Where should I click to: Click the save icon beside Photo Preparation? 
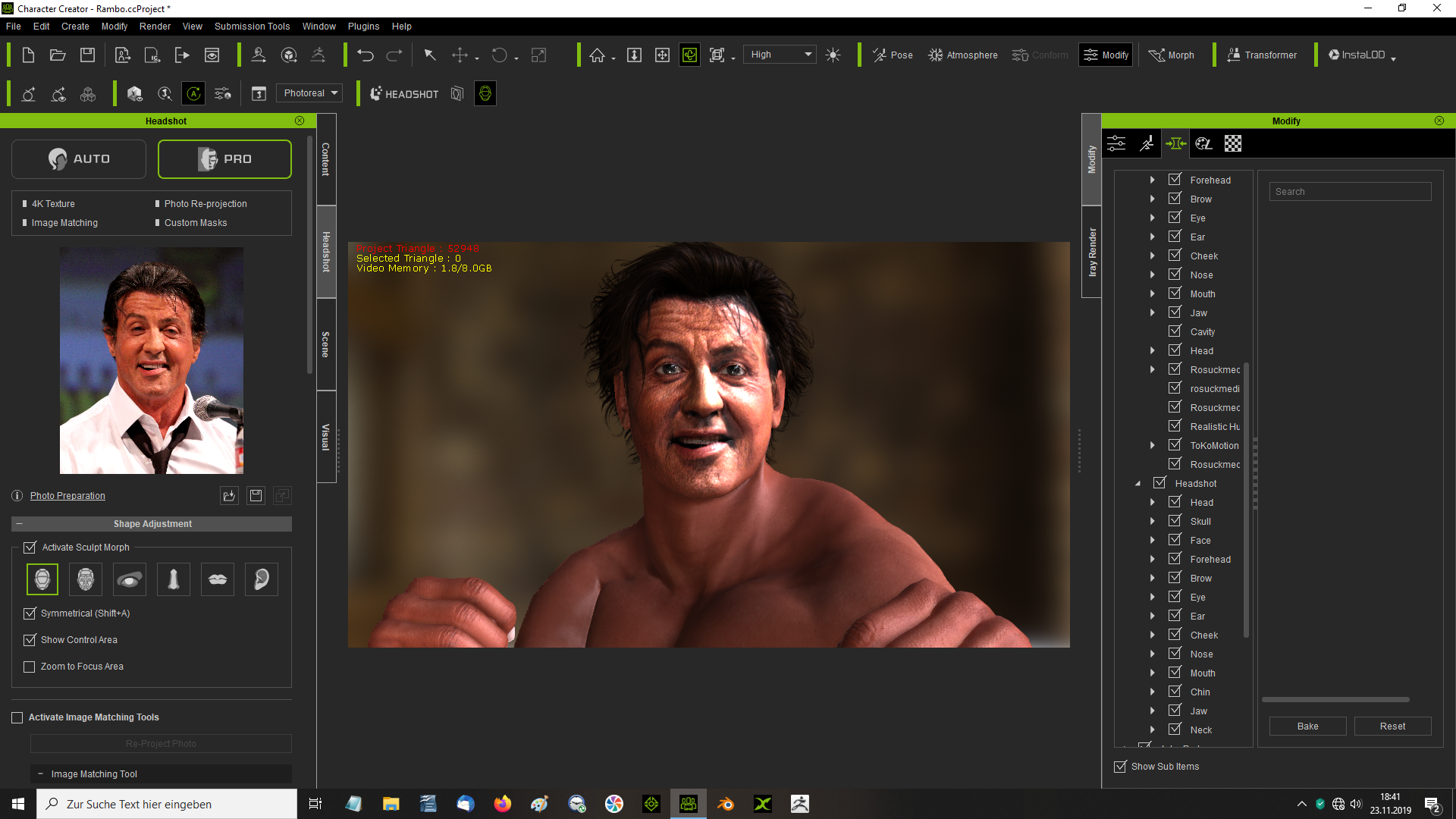pyautogui.click(x=256, y=495)
